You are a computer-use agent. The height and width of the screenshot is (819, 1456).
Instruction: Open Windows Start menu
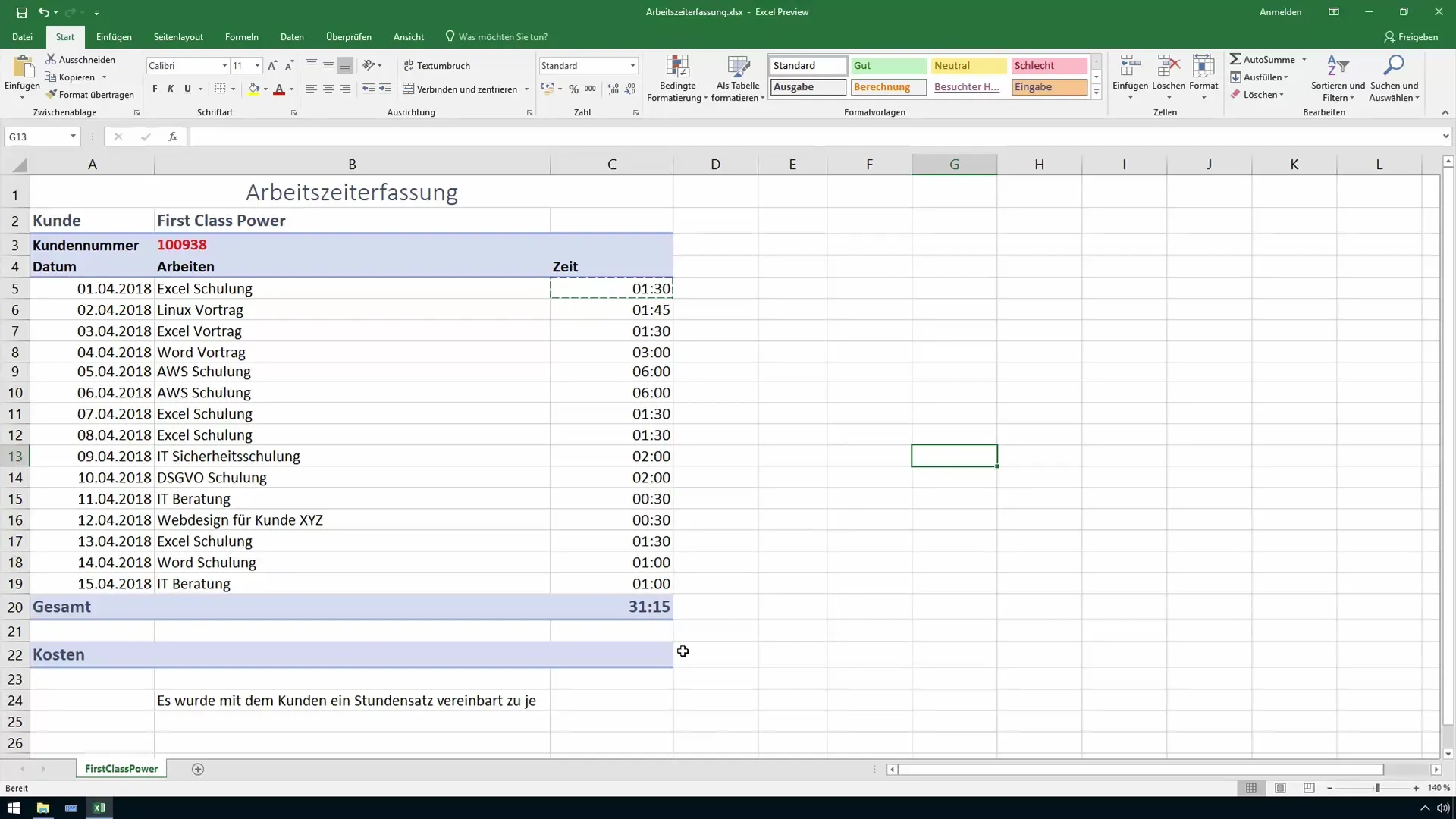click(x=13, y=808)
